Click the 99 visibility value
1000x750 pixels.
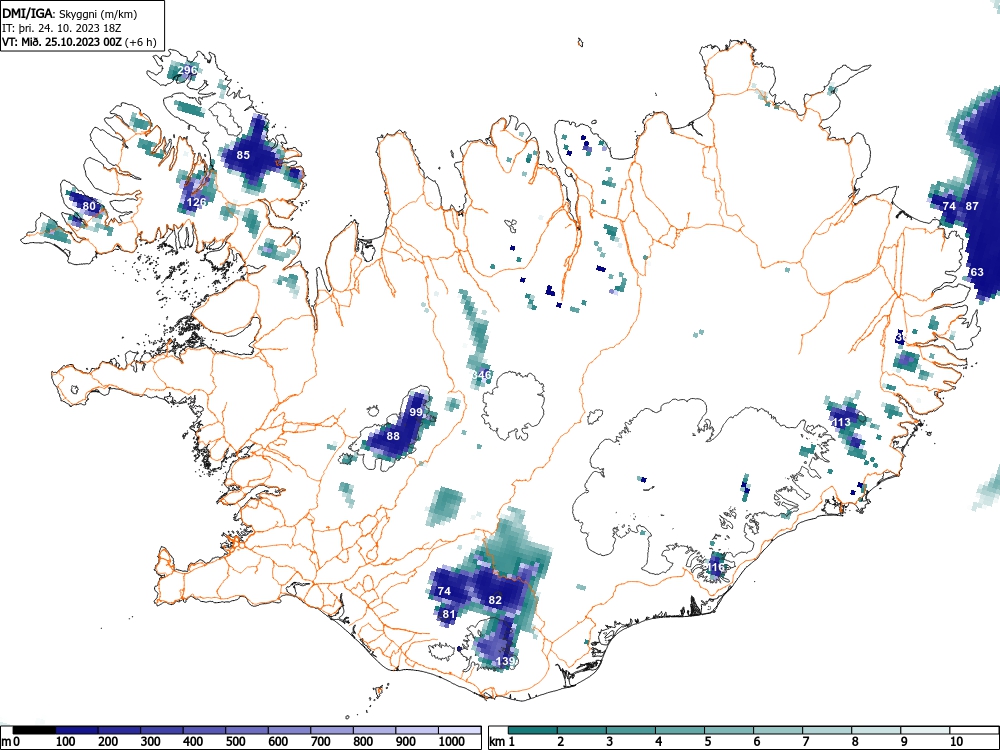[x=416, y=413]
